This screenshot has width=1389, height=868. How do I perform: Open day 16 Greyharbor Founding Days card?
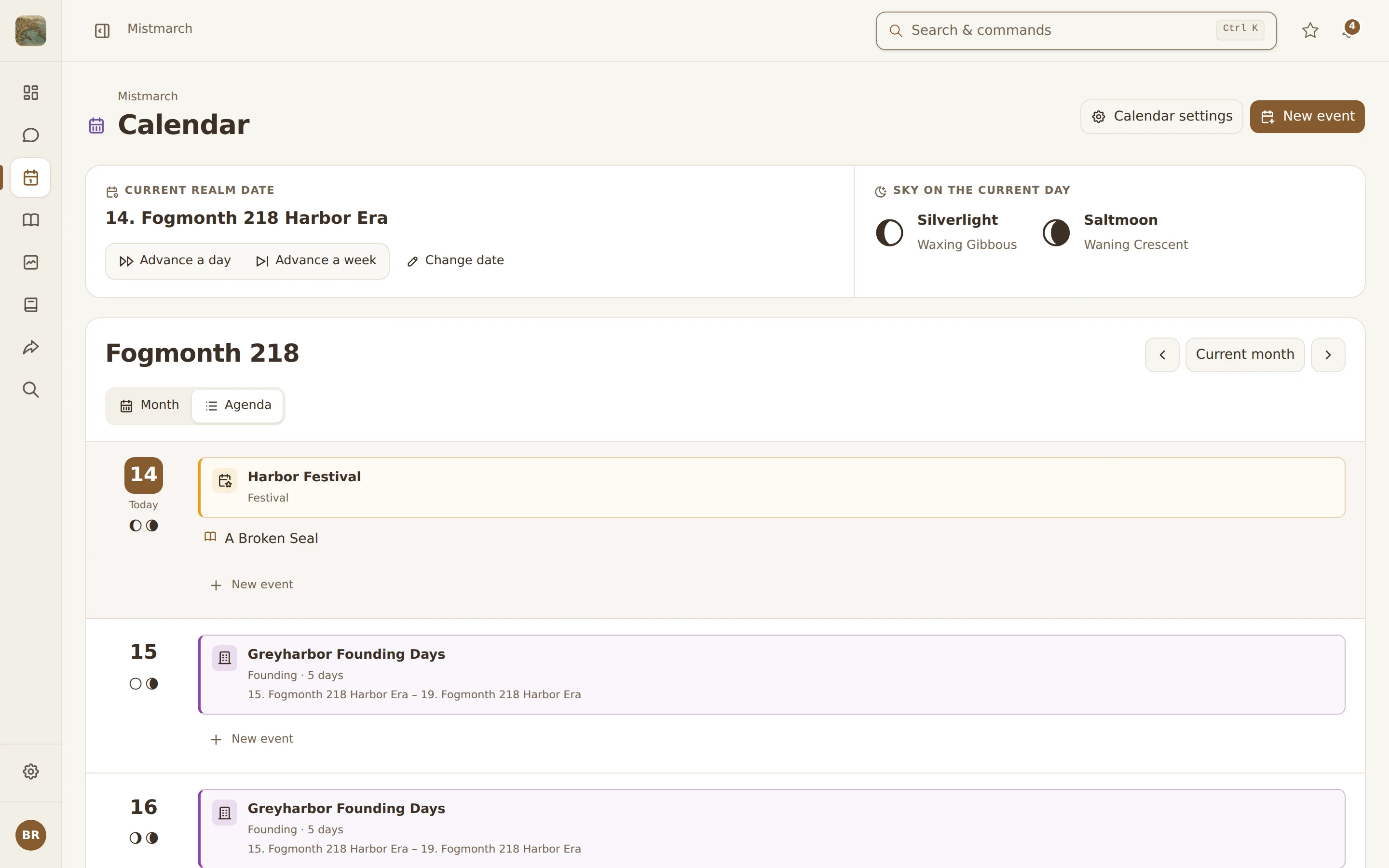click(771, 829)
